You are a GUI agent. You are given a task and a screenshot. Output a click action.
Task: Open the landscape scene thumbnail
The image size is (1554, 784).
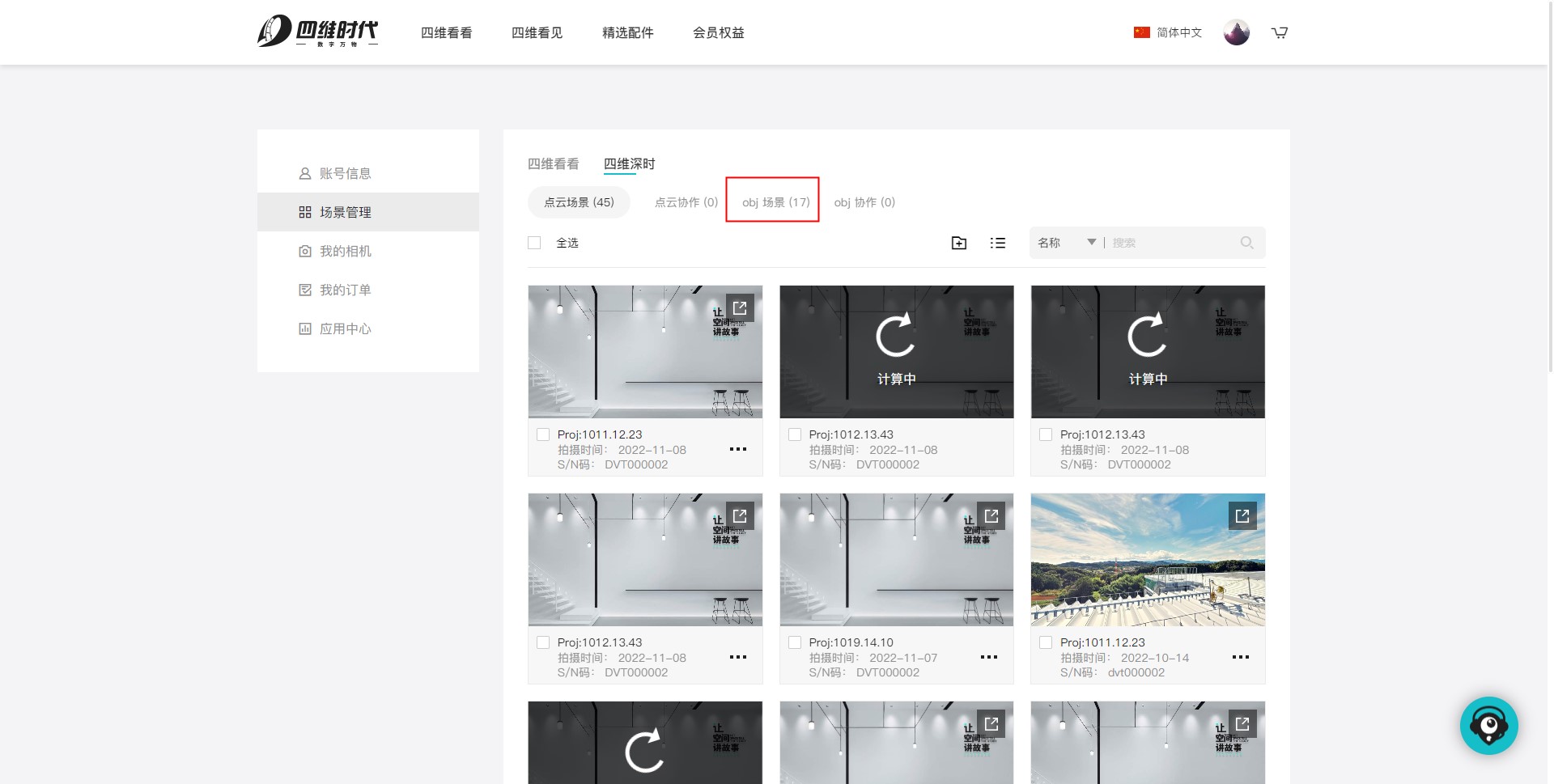click(1133, 566)
